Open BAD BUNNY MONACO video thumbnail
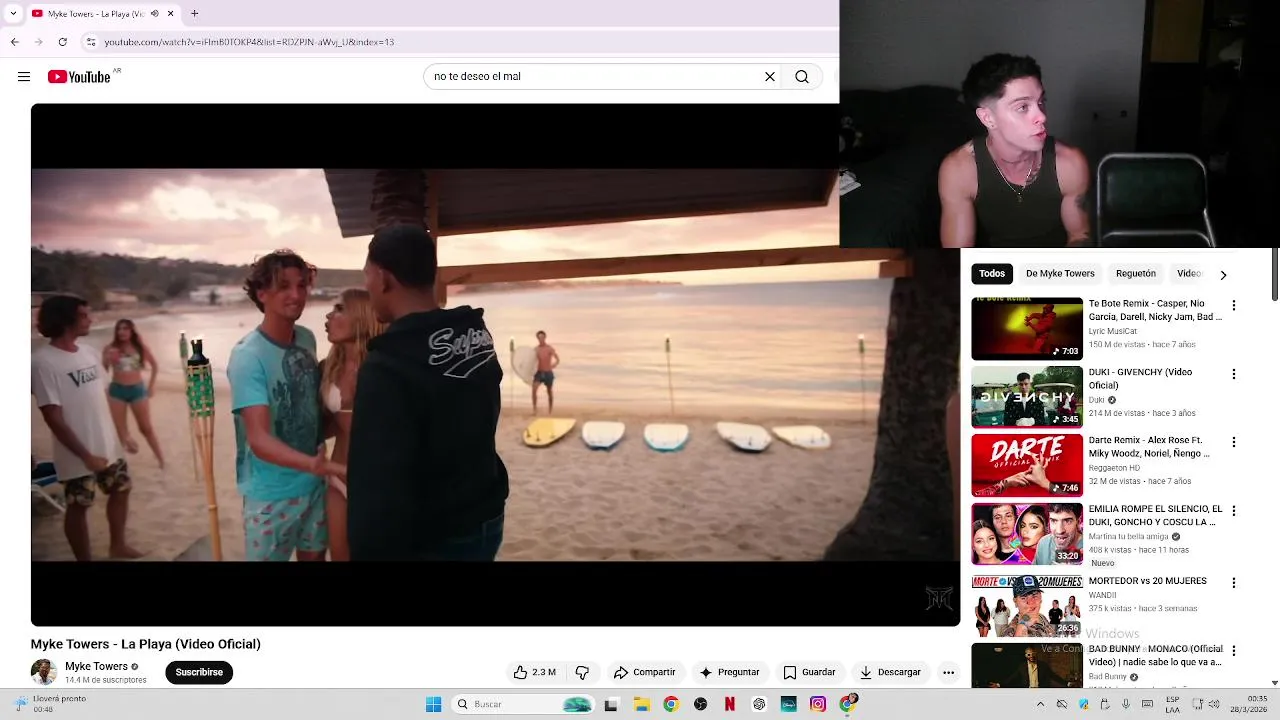The height and width of the screenshot is (720, 1280). [x=1027, y=666]
